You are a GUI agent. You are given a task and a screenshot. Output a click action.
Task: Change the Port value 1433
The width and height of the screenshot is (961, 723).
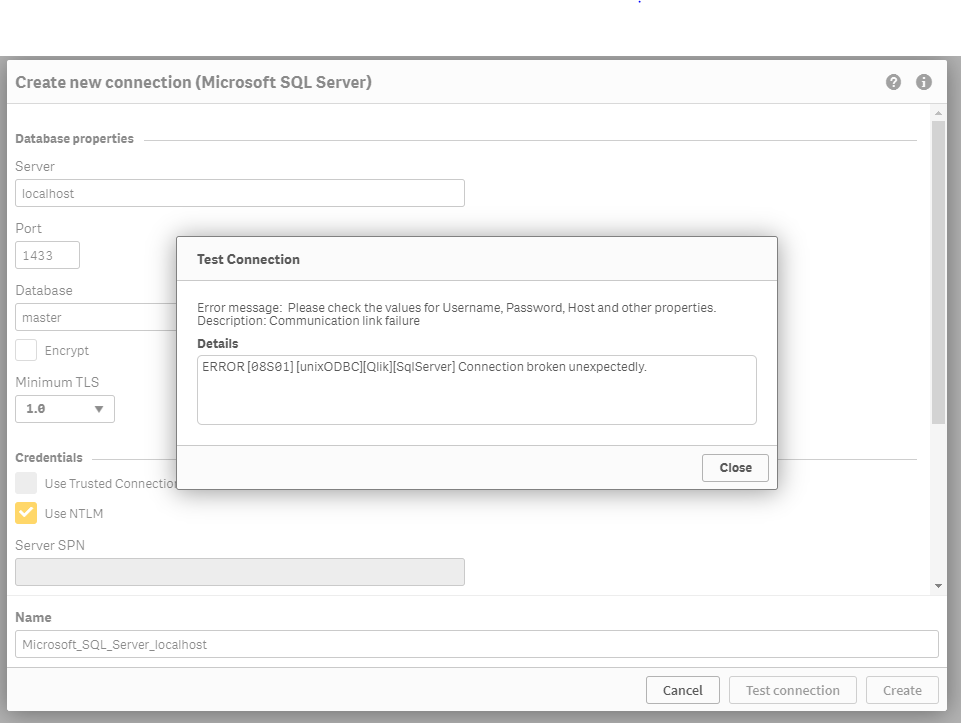click(x=47, y=254)
